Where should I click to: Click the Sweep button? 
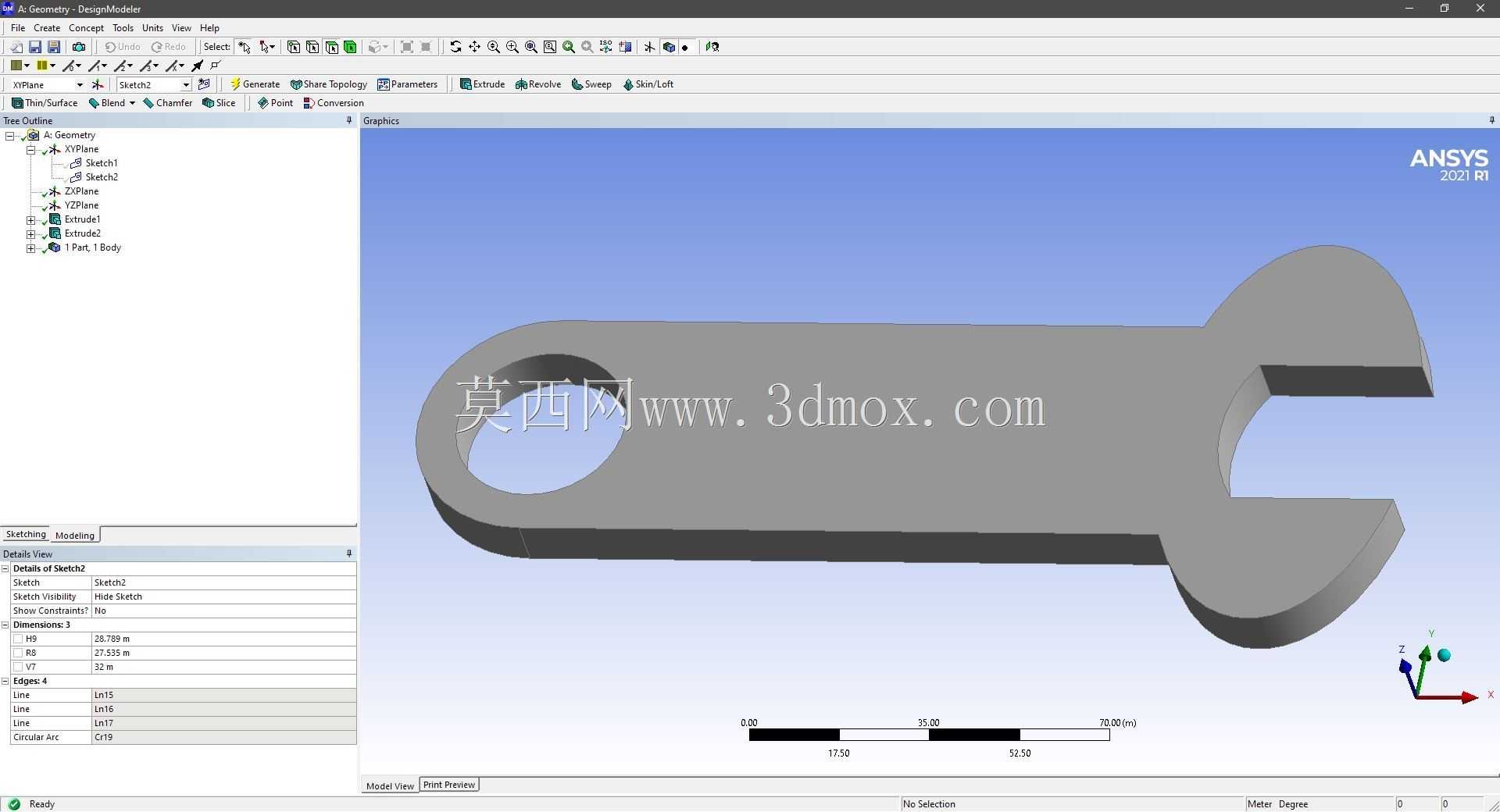pos(591,84)
